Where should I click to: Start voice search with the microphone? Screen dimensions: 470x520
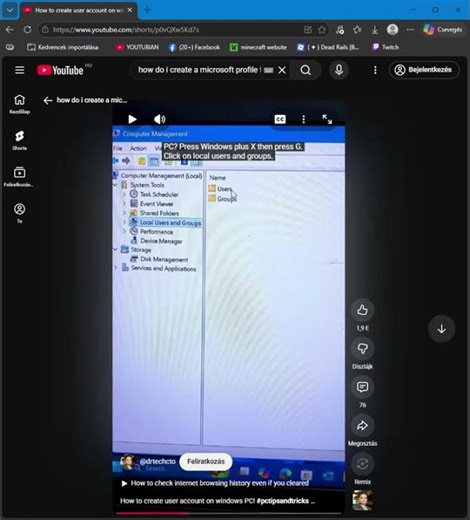click(339, 70)
